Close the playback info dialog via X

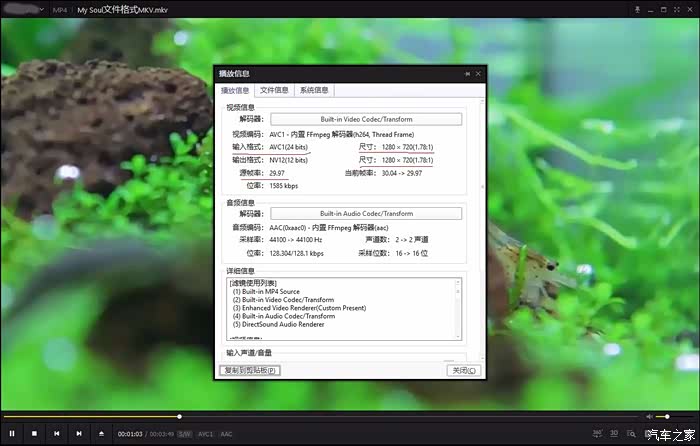[478, 74]
